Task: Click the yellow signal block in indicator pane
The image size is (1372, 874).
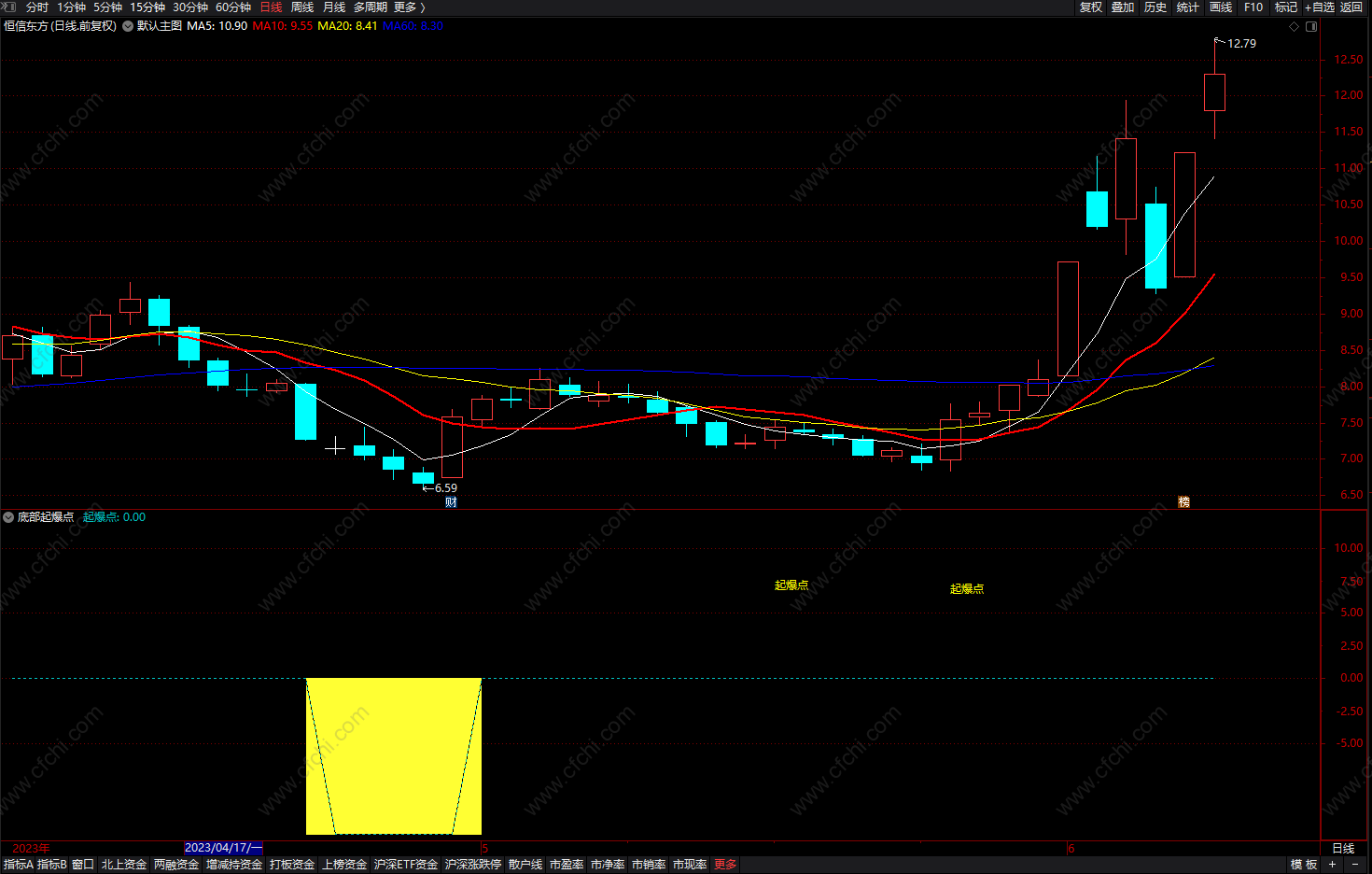Action: (394, 756)
